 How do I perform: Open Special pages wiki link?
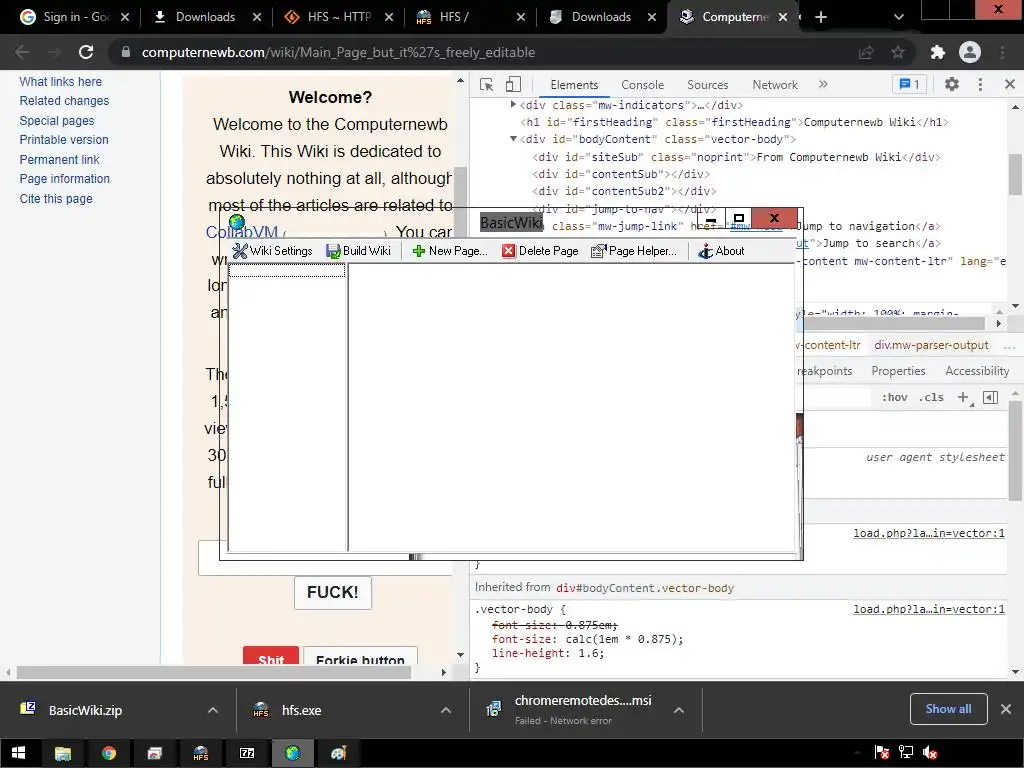click(57, 121)
